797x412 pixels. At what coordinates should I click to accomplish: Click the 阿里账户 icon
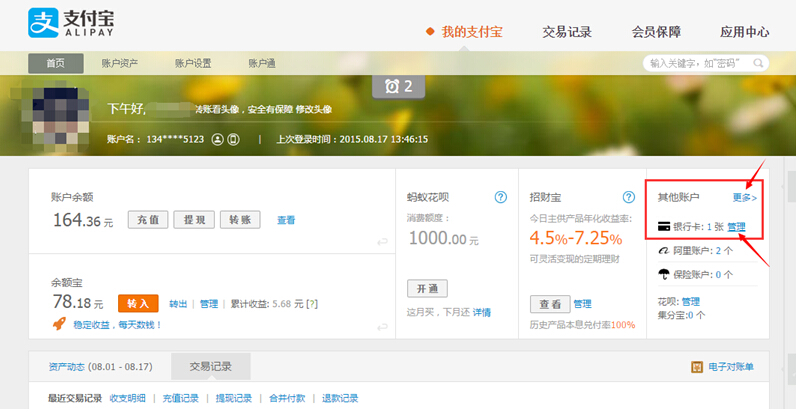click(664, 250)
